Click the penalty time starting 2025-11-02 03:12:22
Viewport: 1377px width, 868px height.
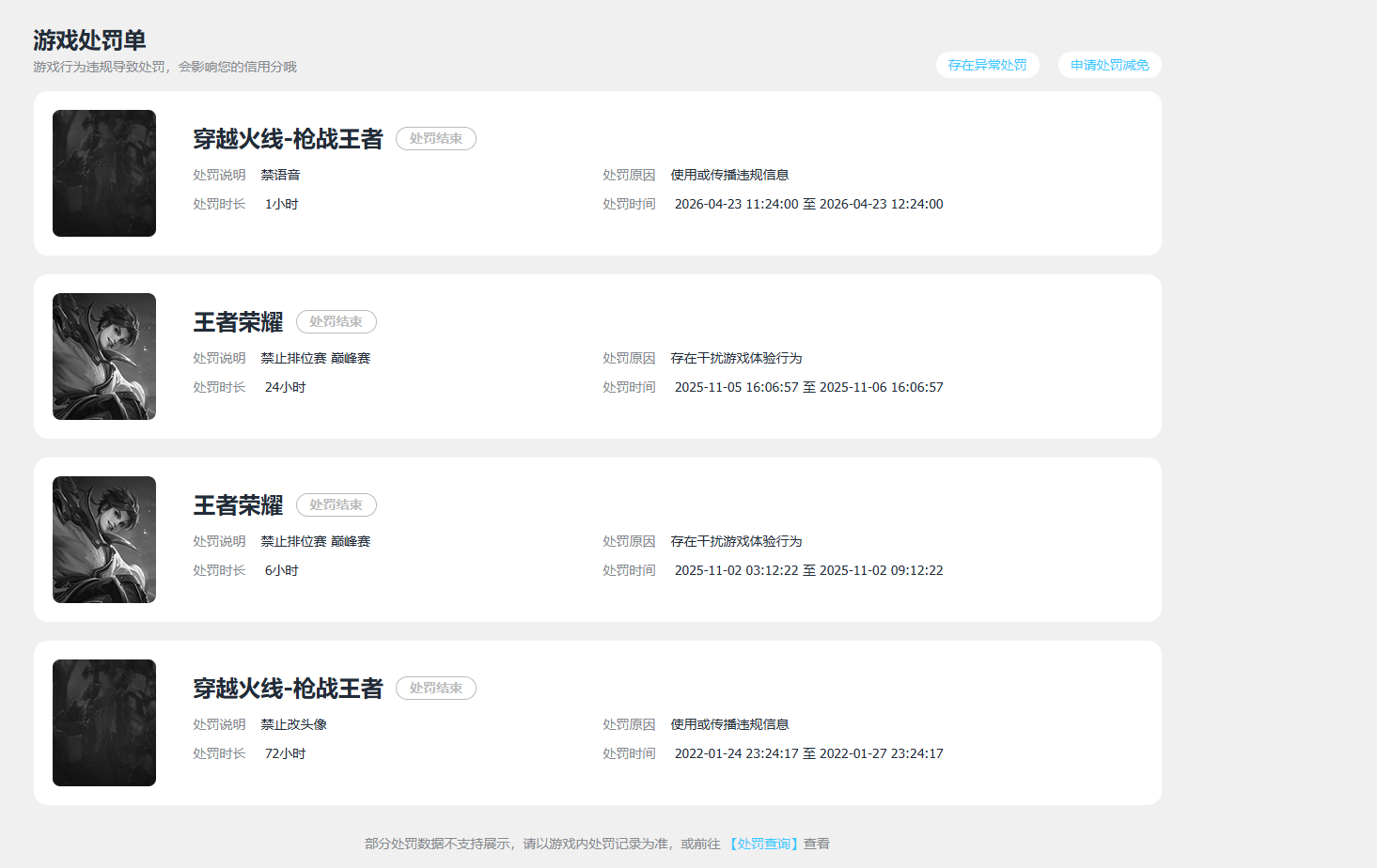point(809,570)
